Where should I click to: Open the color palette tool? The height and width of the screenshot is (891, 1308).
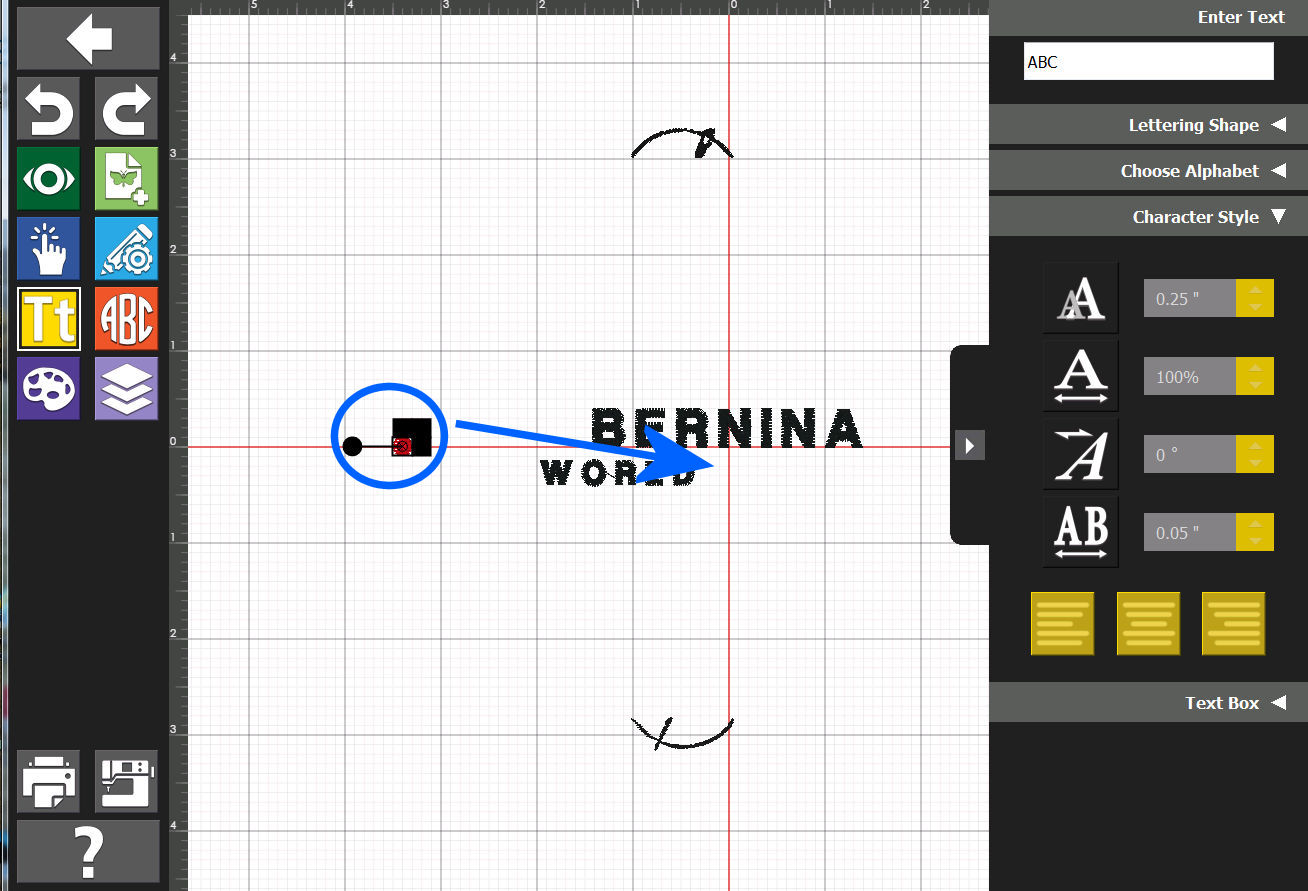48,388
